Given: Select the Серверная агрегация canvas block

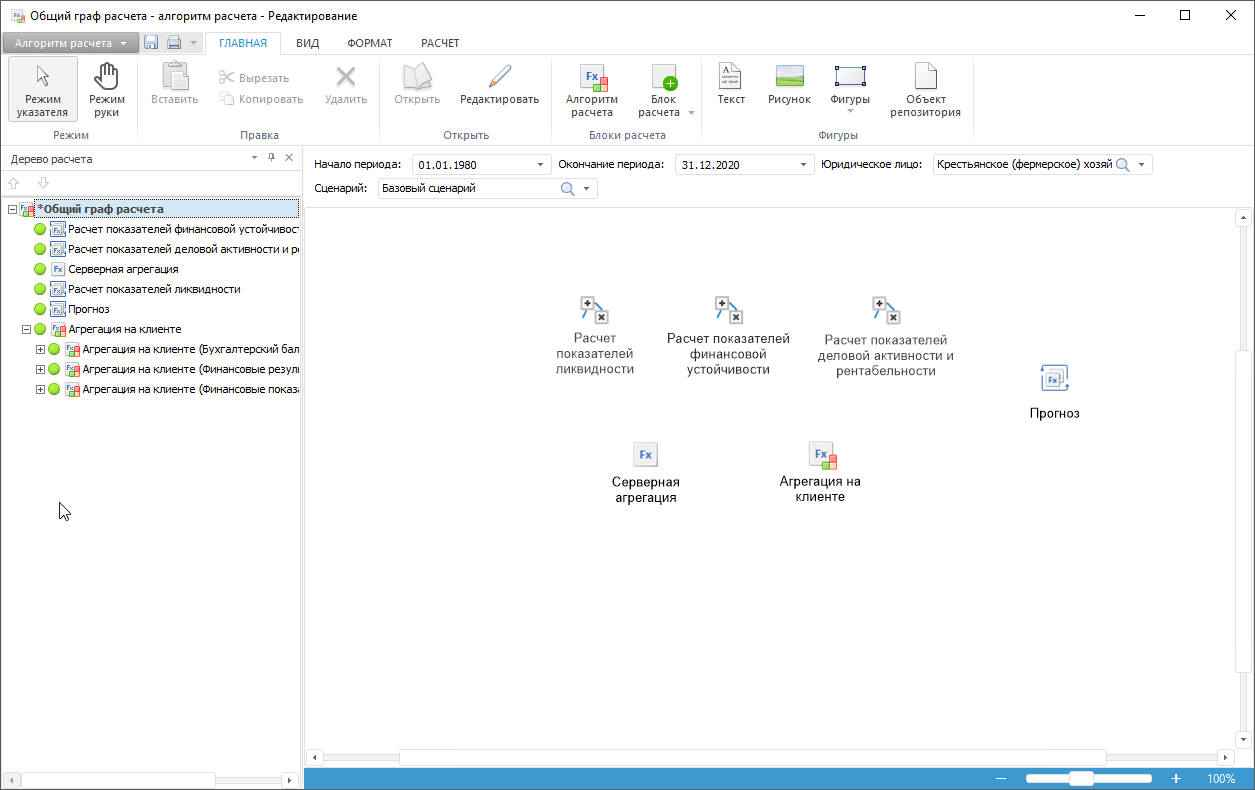Looking at the screenshot, I should 645,472.
